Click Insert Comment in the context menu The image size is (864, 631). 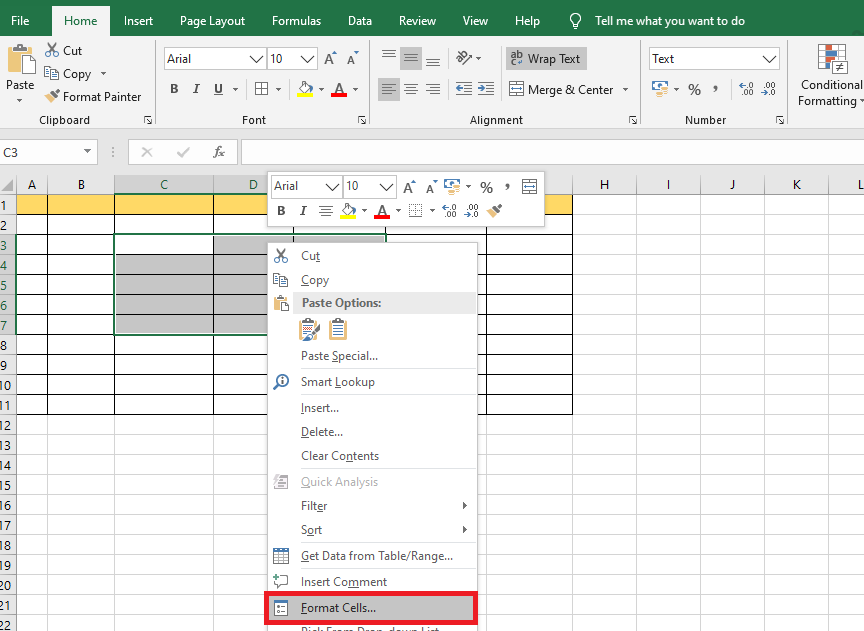click(343, 582)
